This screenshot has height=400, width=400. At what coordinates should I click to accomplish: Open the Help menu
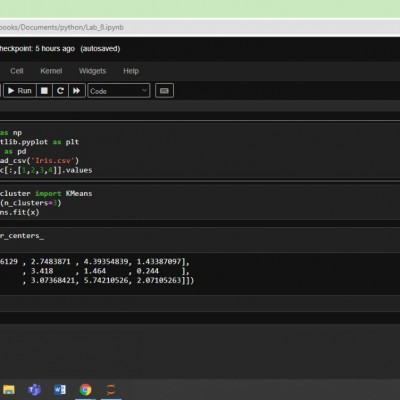coord(131,71)
